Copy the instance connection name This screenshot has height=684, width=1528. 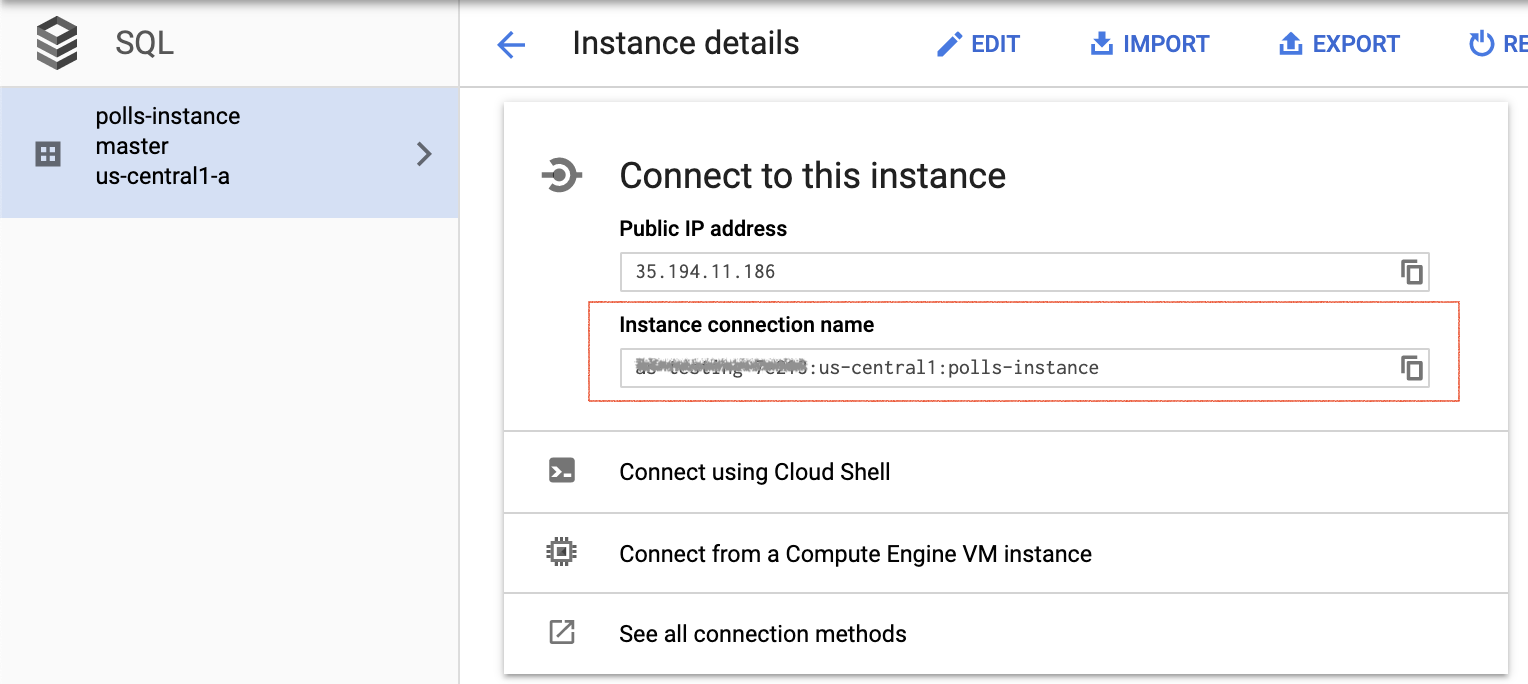[1411, 368]
